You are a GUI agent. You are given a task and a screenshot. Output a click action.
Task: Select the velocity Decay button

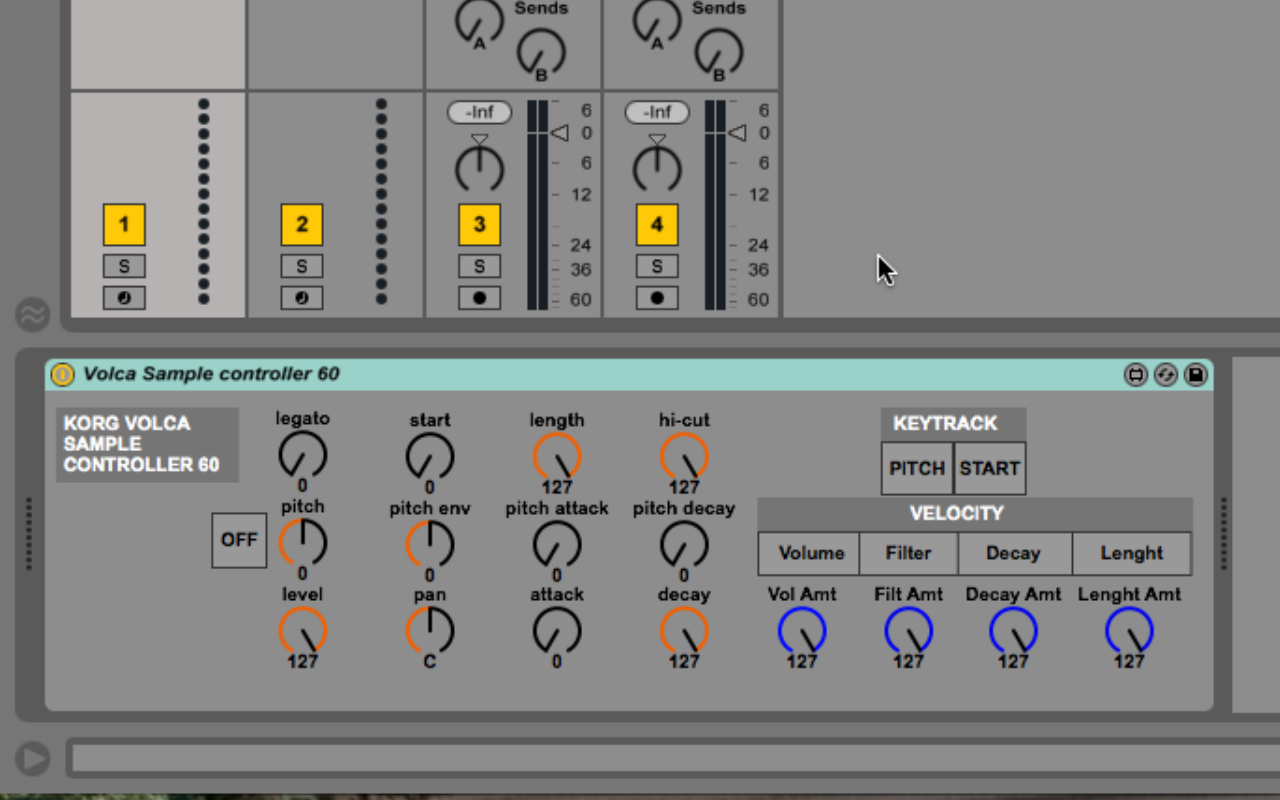(1014, 553)
